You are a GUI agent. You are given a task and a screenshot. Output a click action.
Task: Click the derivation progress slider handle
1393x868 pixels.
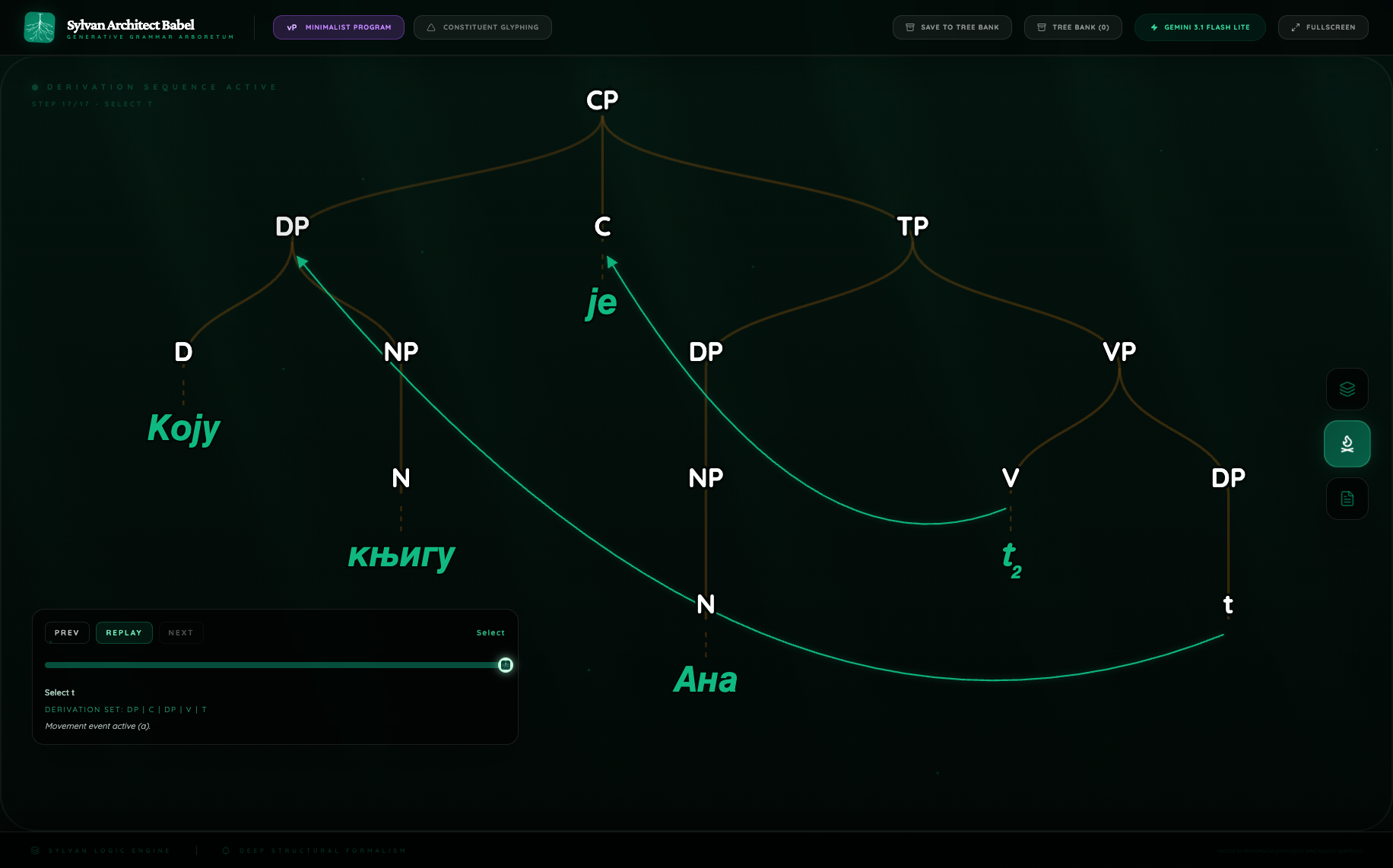tap(506, 665)
